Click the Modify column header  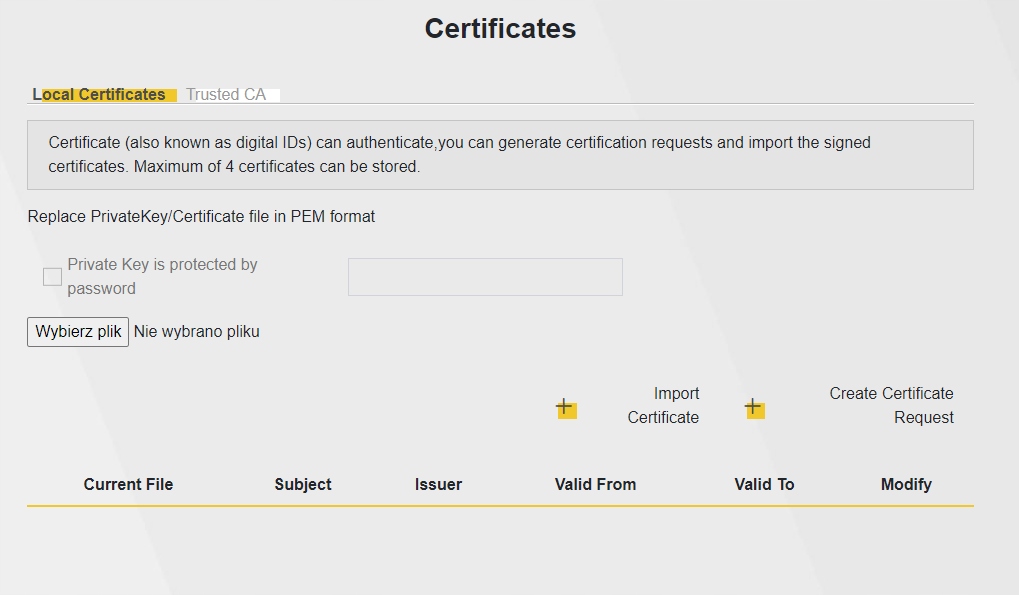[906, 484]
